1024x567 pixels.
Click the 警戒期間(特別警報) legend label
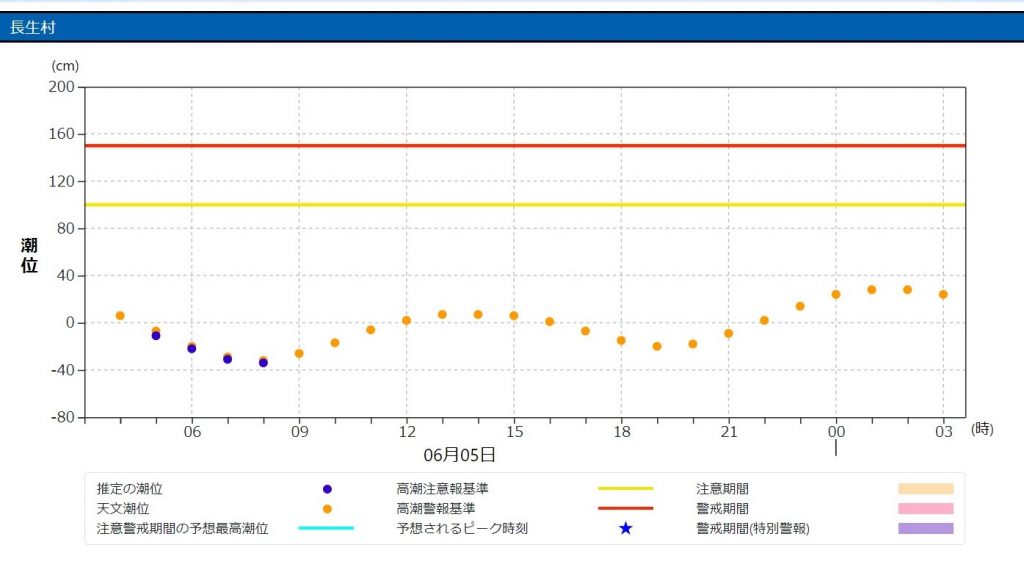752,528
